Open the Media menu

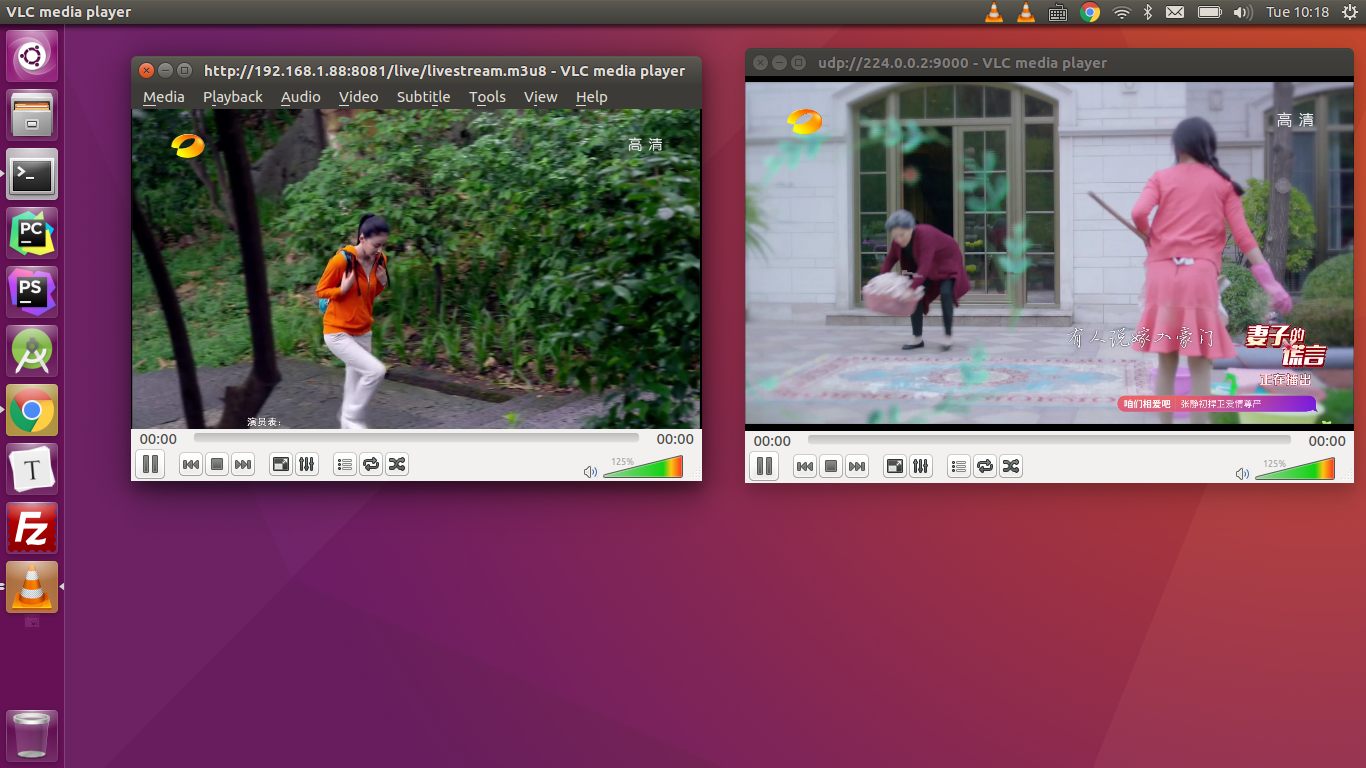(164, 97)
